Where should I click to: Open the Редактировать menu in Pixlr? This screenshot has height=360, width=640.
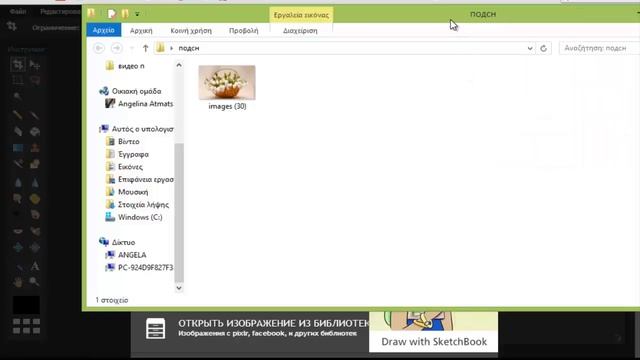[x=60, y=11]
